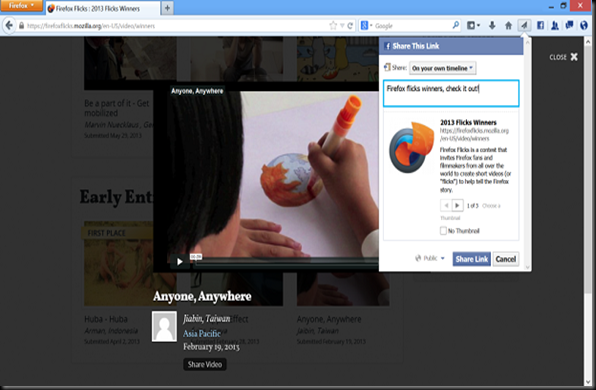This screenshot has width=596, height=390.
Task: Open a new tab with plus button
Action: (167, 8)
